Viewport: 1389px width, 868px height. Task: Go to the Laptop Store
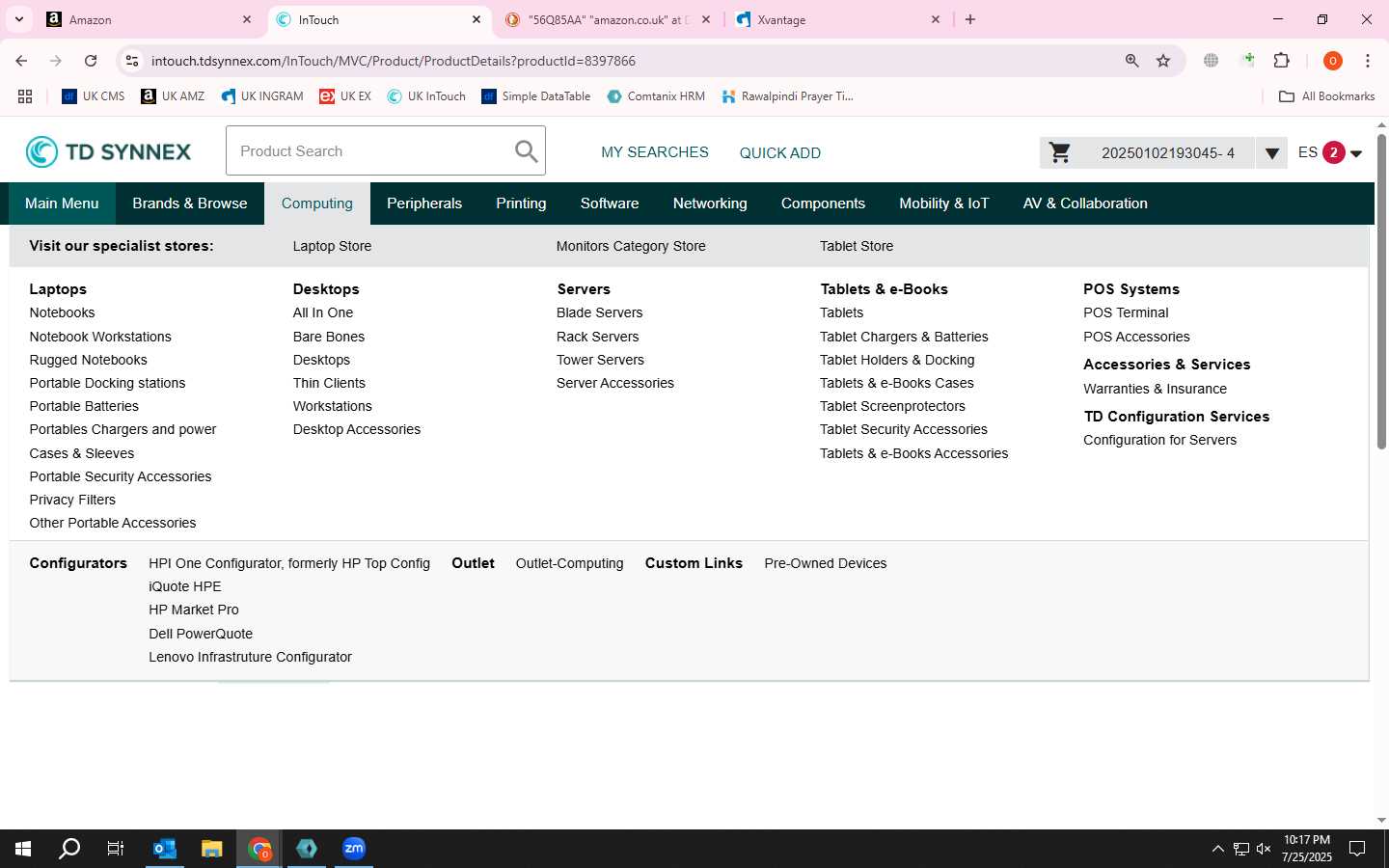[x=332, y=246]
